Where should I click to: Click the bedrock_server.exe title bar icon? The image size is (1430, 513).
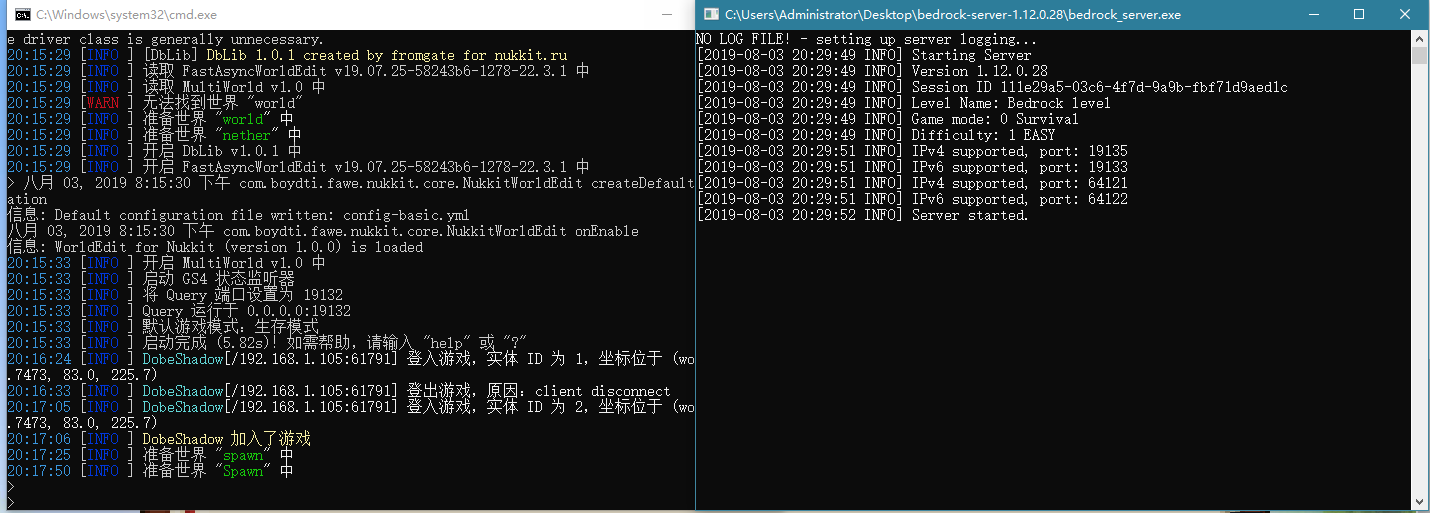pyautogui.click(x=710, y=15)
